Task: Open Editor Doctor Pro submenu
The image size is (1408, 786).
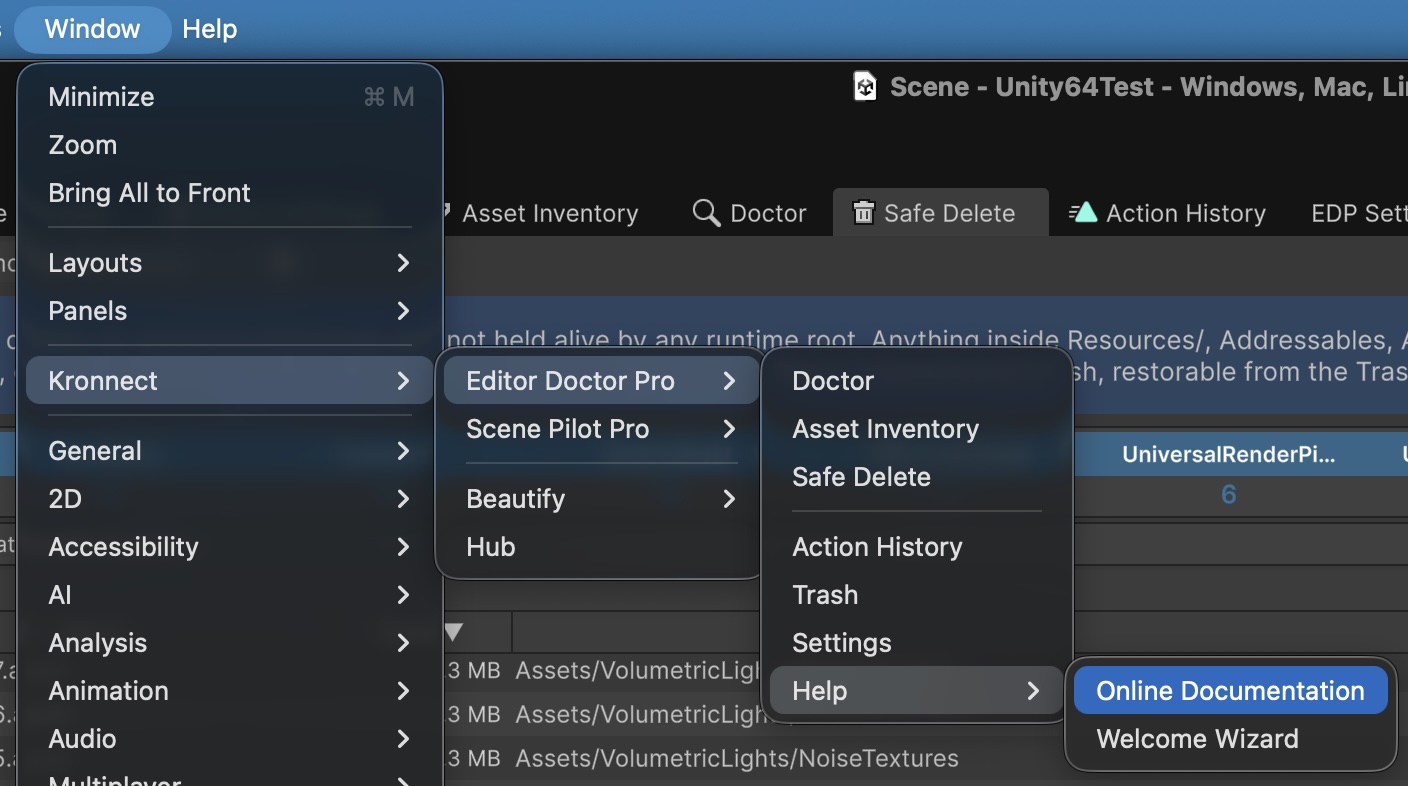Action: (x=601, y=381)
